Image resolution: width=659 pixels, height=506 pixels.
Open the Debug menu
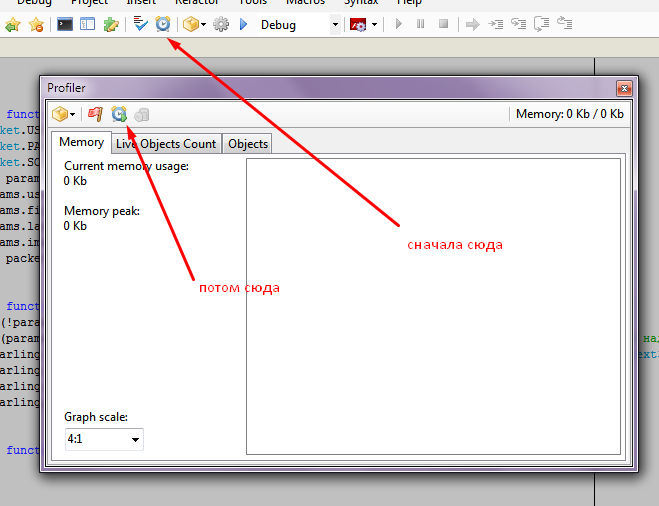34,2
